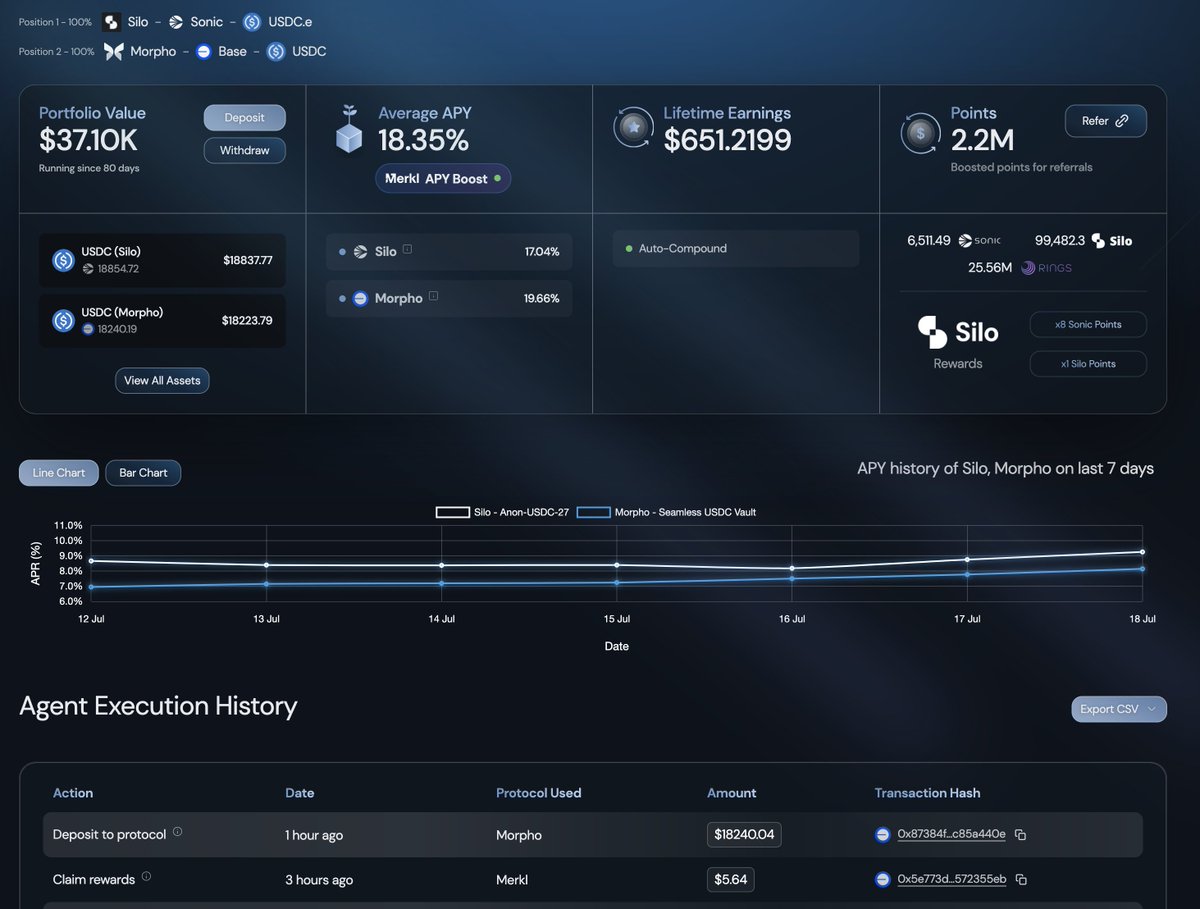Image resolution: width=1200 pixels, height=909 pixels.
Task: Click the $5.64 amount badge
Action: point(730,880)
